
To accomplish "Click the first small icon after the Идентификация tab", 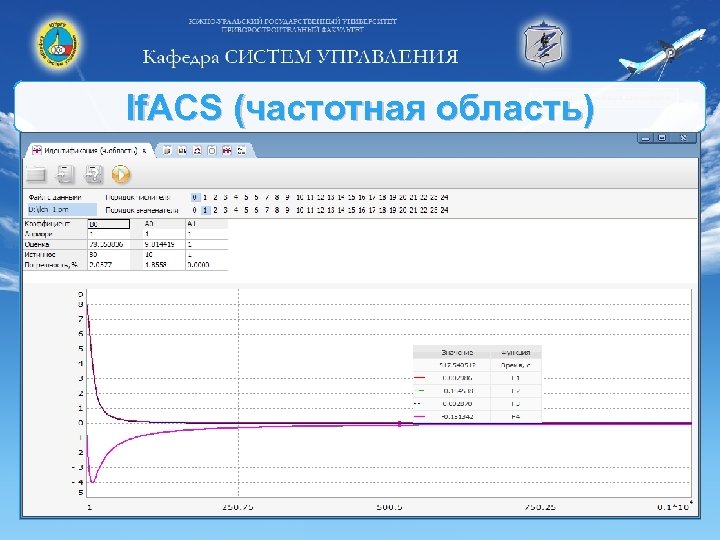I will pos(167,151).
